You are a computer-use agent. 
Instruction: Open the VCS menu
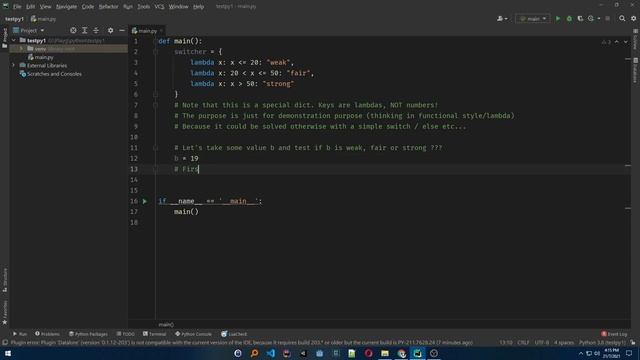point(159,7)
